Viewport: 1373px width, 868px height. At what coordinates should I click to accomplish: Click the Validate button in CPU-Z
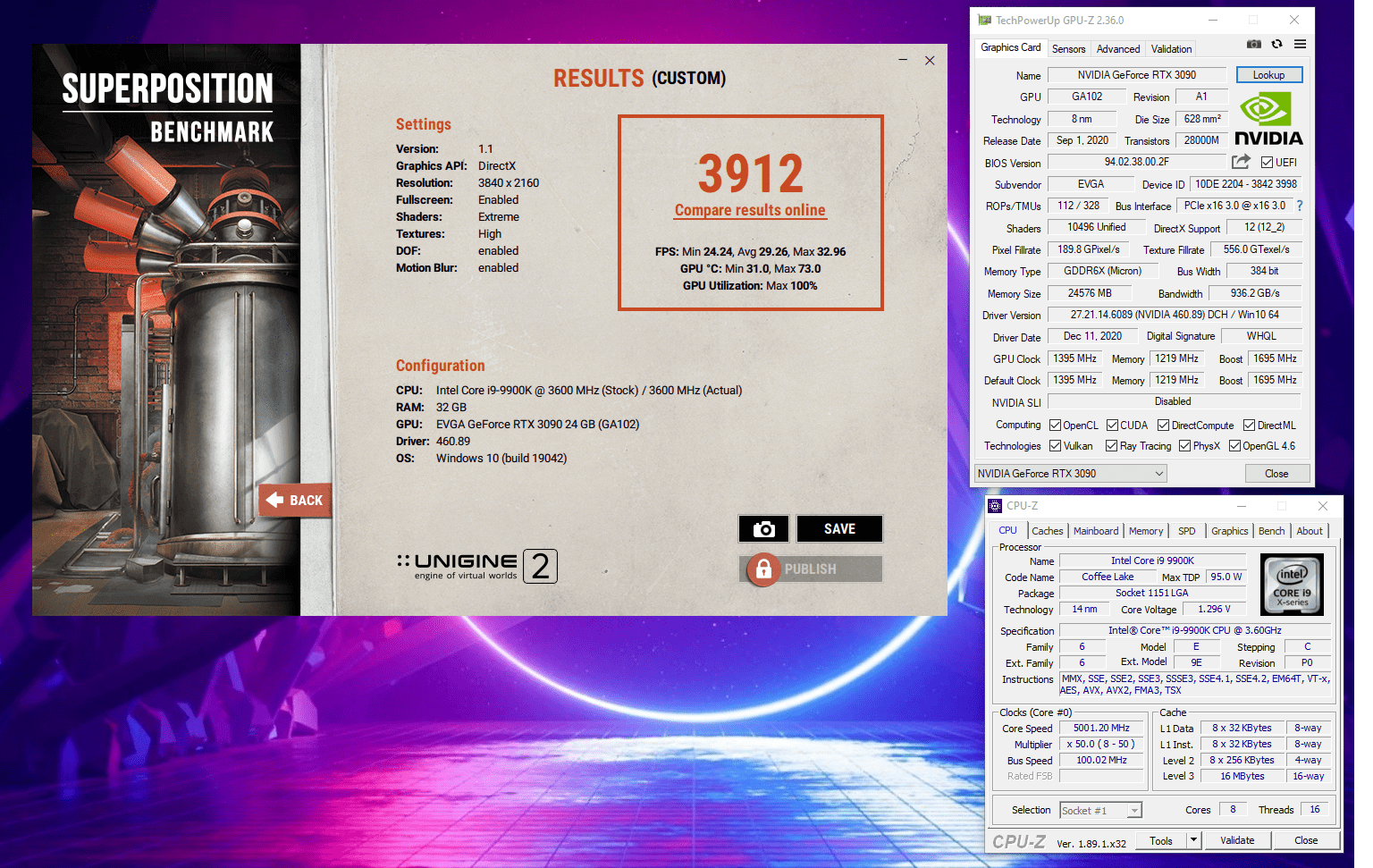[x=1237, y=840]
